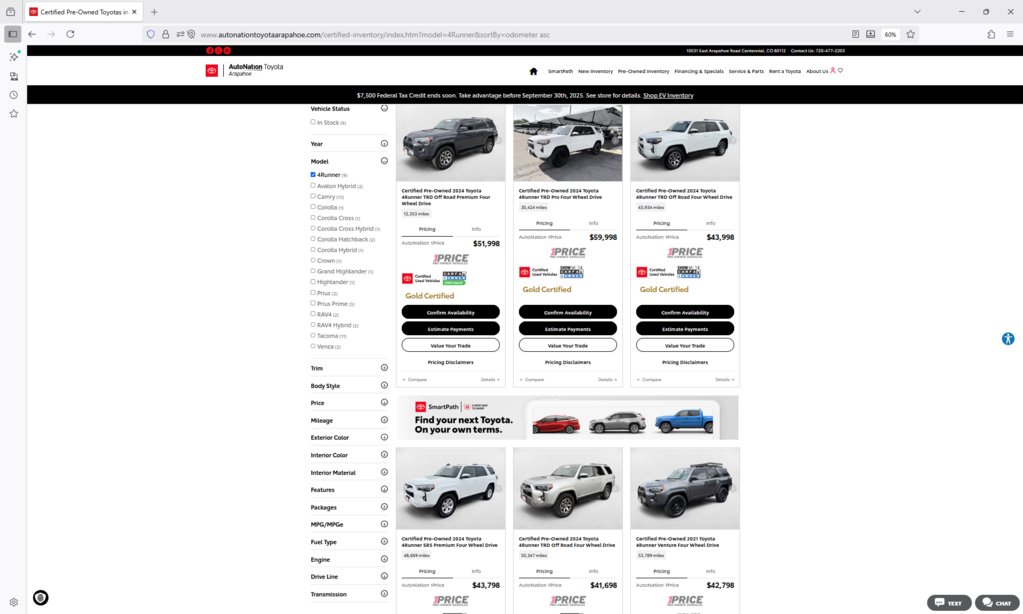Click the SmartPath Find your next Toyota banner

click(568, 418)
